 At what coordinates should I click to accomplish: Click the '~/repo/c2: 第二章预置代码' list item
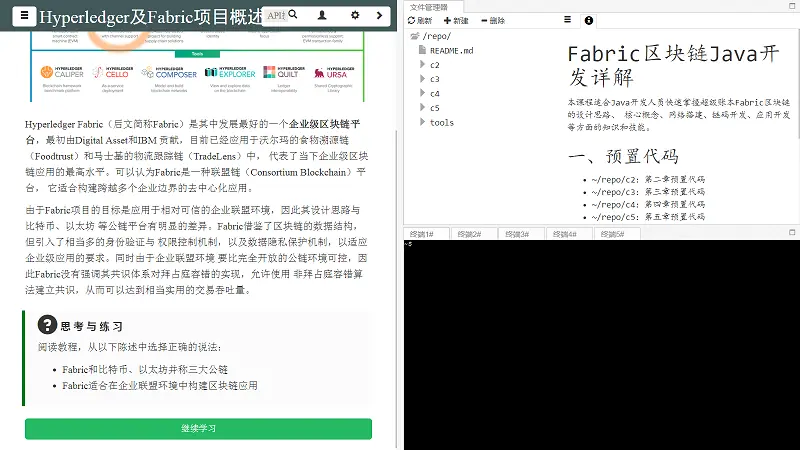(x=648, y=180)
